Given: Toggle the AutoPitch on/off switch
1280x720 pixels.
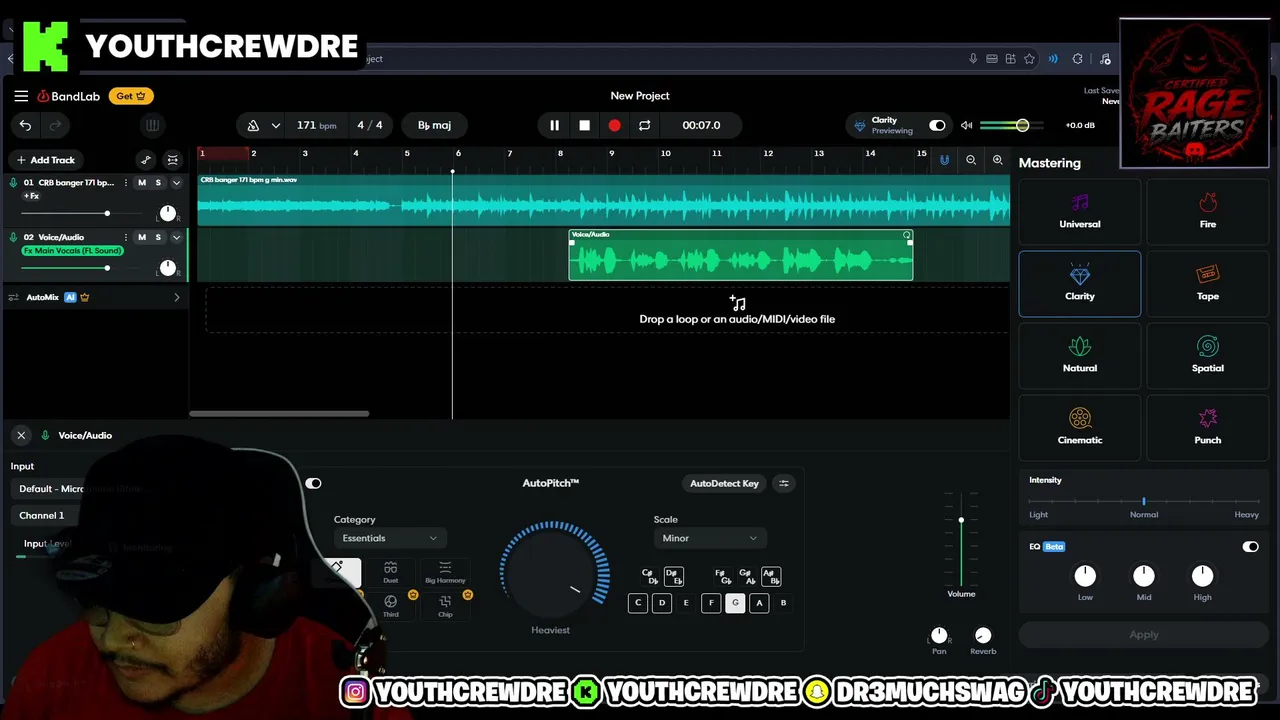Looking at the screenshot, I should pos(313,484).
